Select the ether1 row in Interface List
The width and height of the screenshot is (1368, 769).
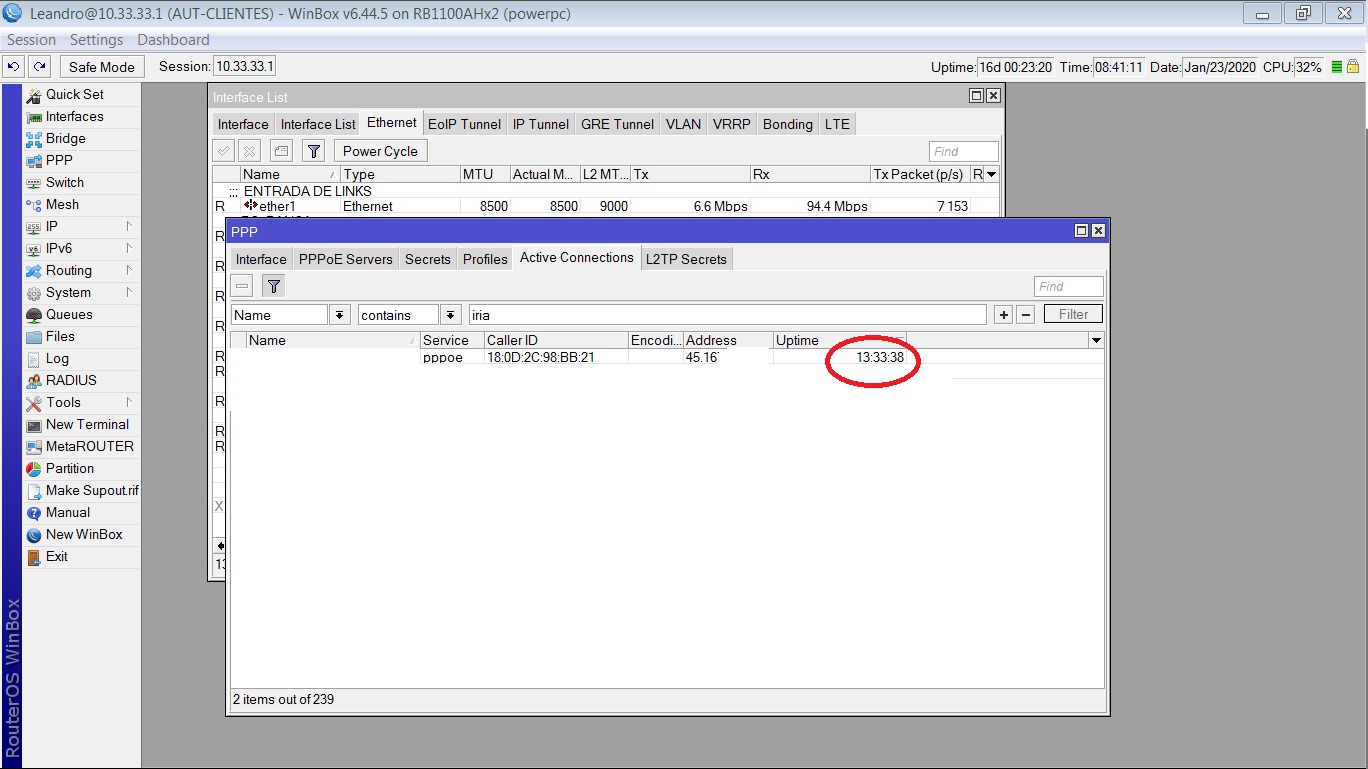[x=605, y=206]
